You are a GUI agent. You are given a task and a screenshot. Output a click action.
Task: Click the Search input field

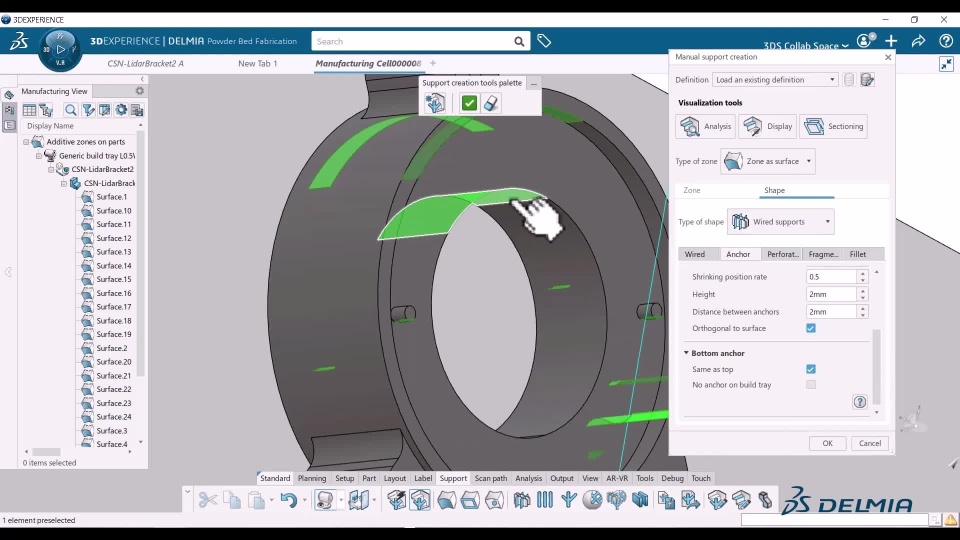point(411,42)
